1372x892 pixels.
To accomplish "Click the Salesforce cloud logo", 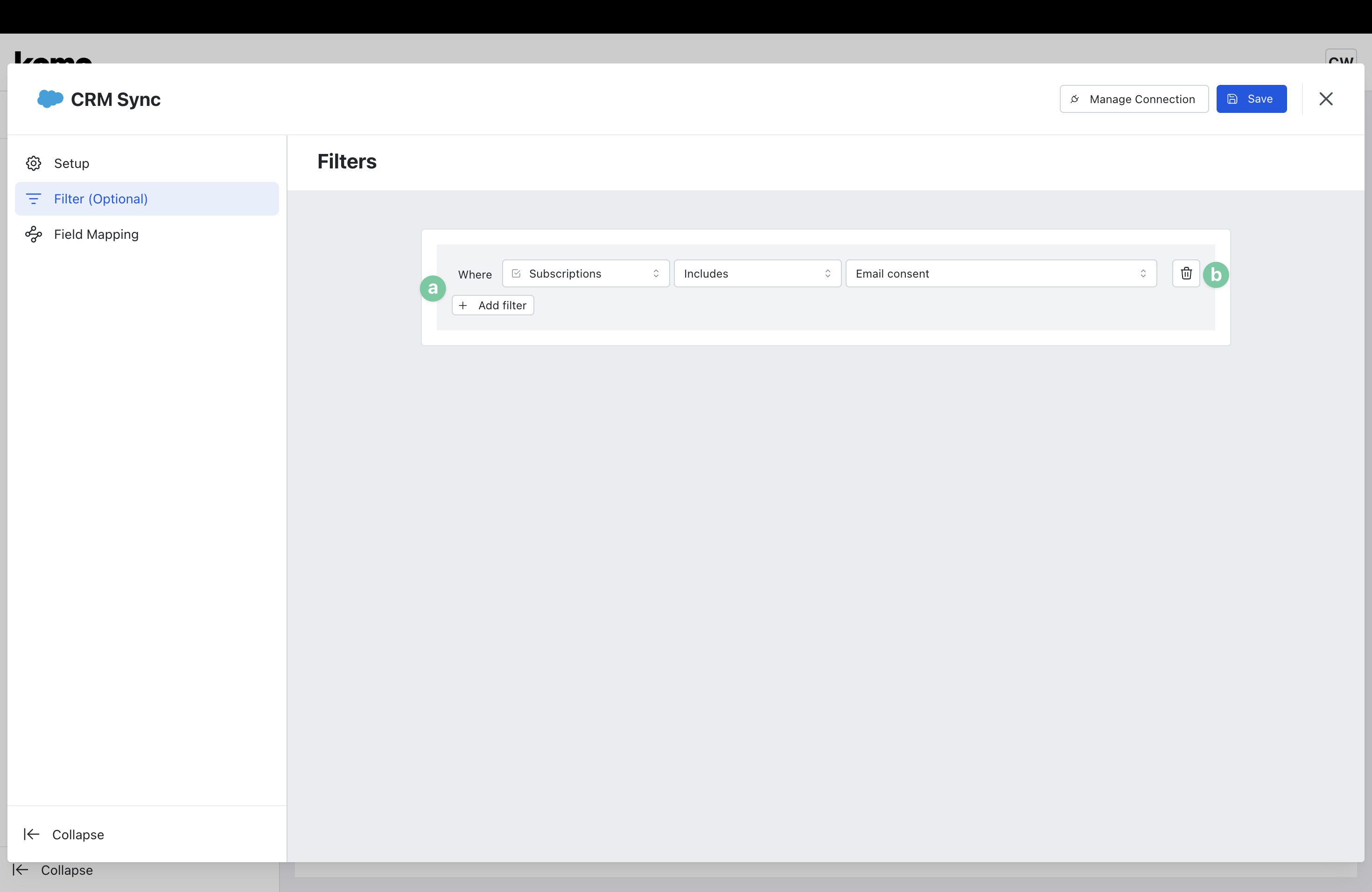I will [50, 98].
